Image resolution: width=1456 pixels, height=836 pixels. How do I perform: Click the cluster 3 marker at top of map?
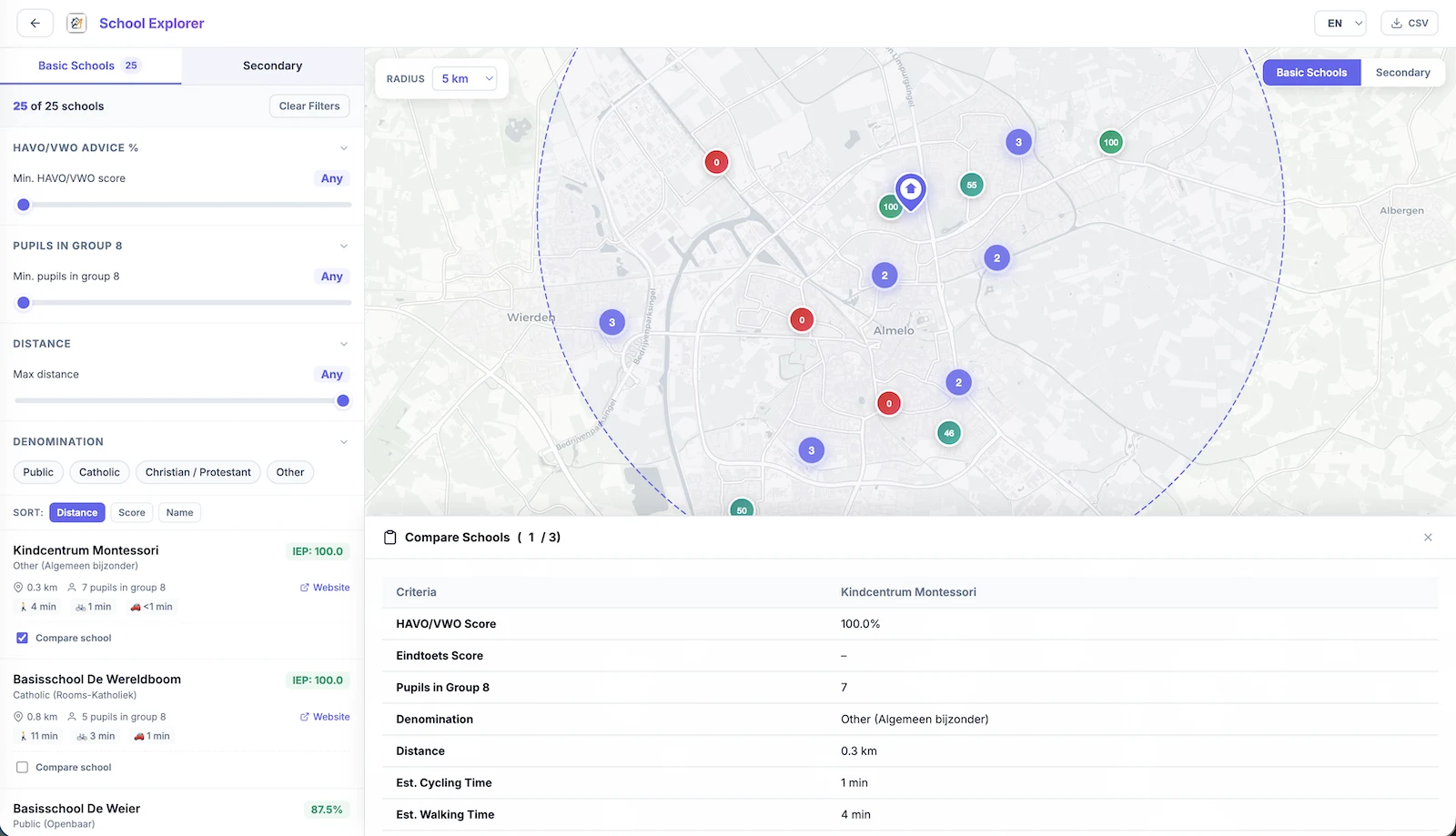click(1018, 142)
